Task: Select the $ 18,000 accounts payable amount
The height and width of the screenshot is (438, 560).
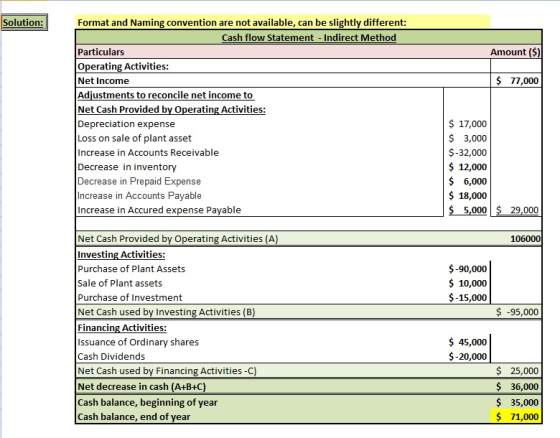Action: click(468, 195)
